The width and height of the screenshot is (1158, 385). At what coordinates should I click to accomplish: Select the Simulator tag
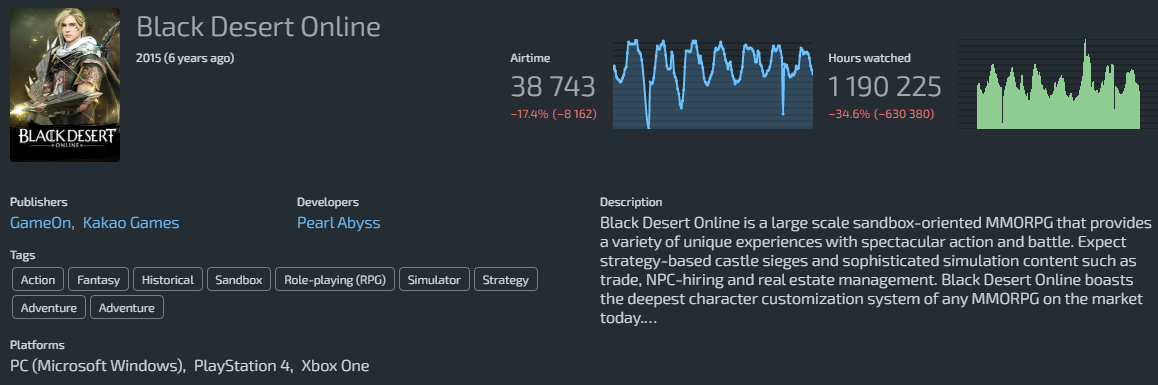point(435,280)
